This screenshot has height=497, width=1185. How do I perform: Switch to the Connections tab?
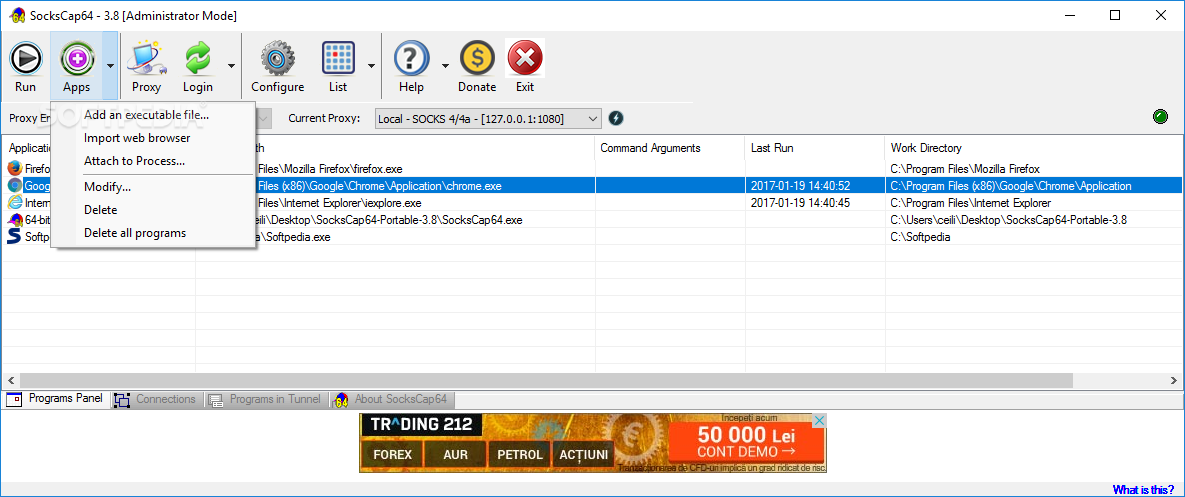pyautogui.click(x=157, y=400)
